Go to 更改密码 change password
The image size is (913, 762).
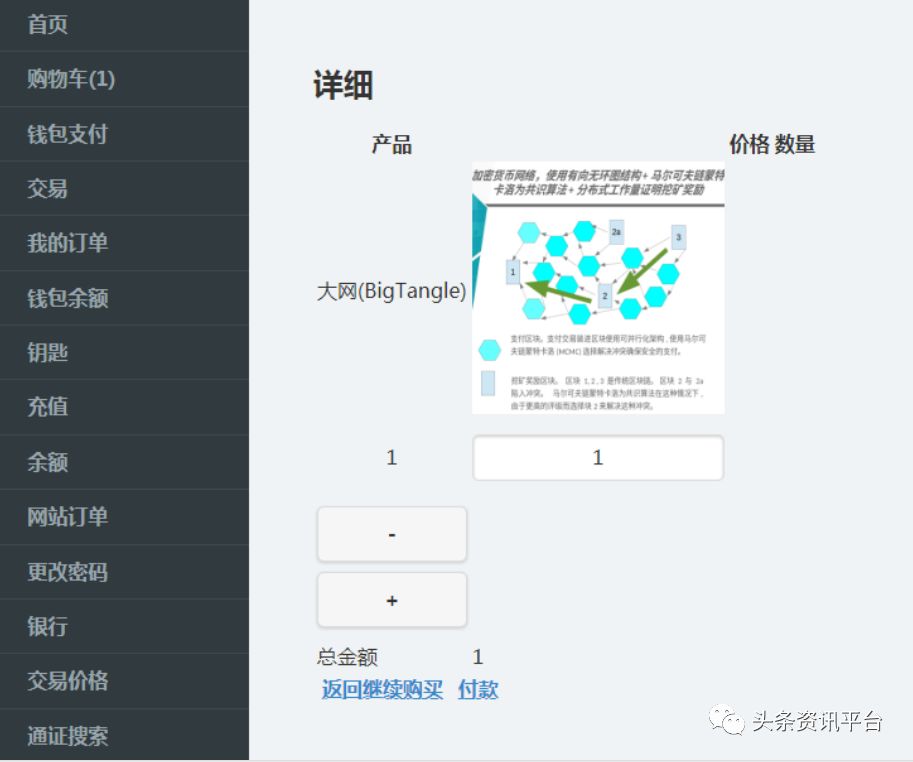tap(67, 572)
